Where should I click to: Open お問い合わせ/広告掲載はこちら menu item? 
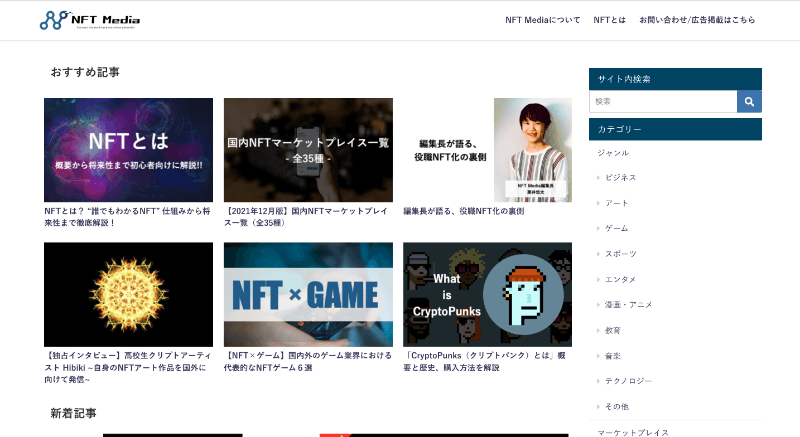[x=697, y=20]
